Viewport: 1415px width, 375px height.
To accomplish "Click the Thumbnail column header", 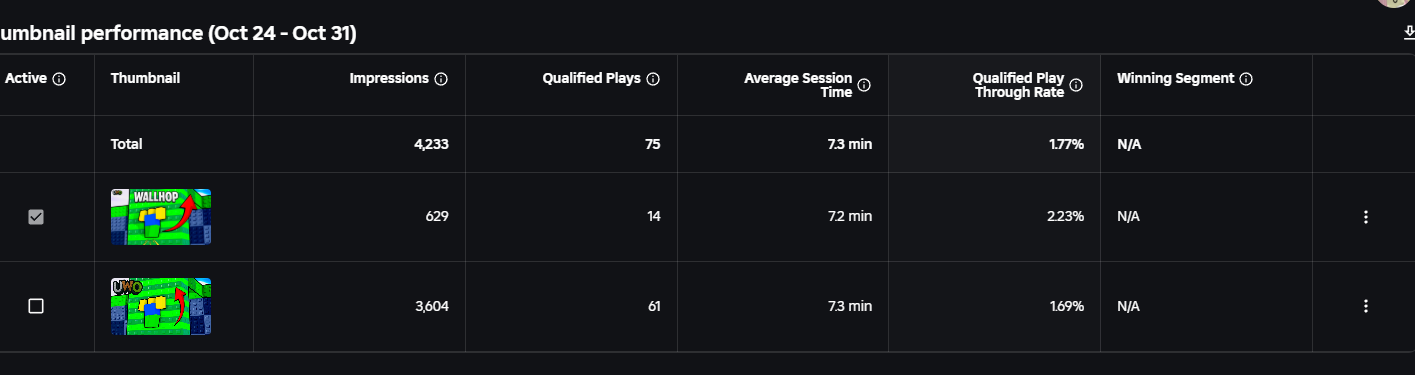I will (145, 79).
